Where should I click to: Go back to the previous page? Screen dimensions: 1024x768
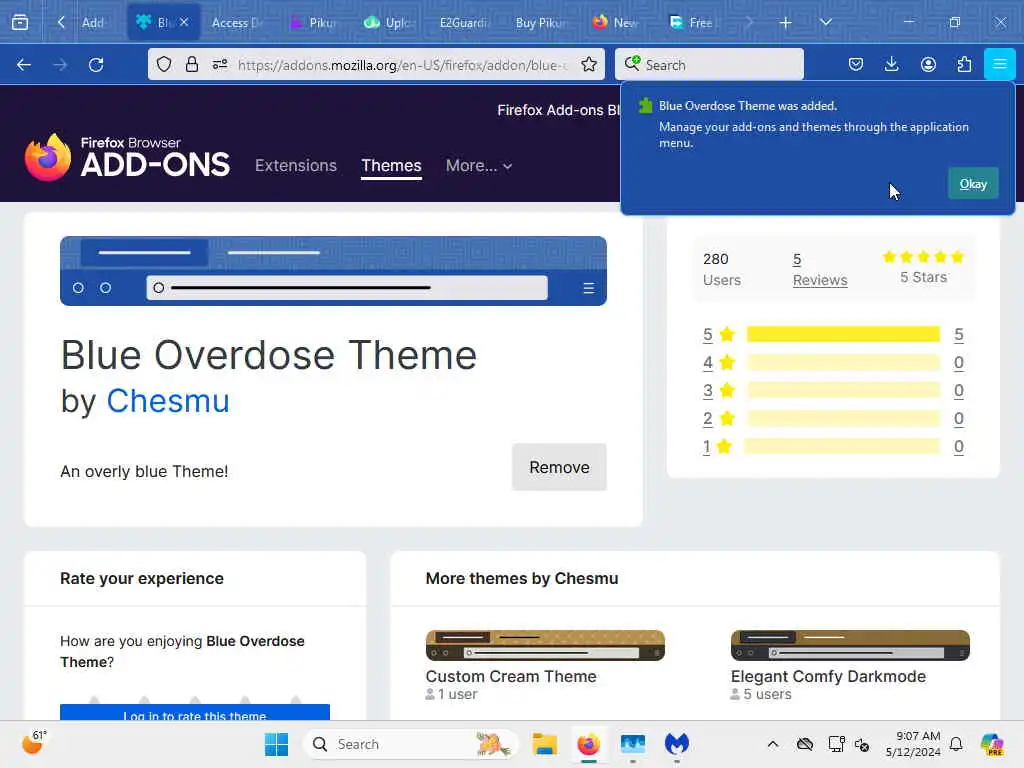click(24, 65)
